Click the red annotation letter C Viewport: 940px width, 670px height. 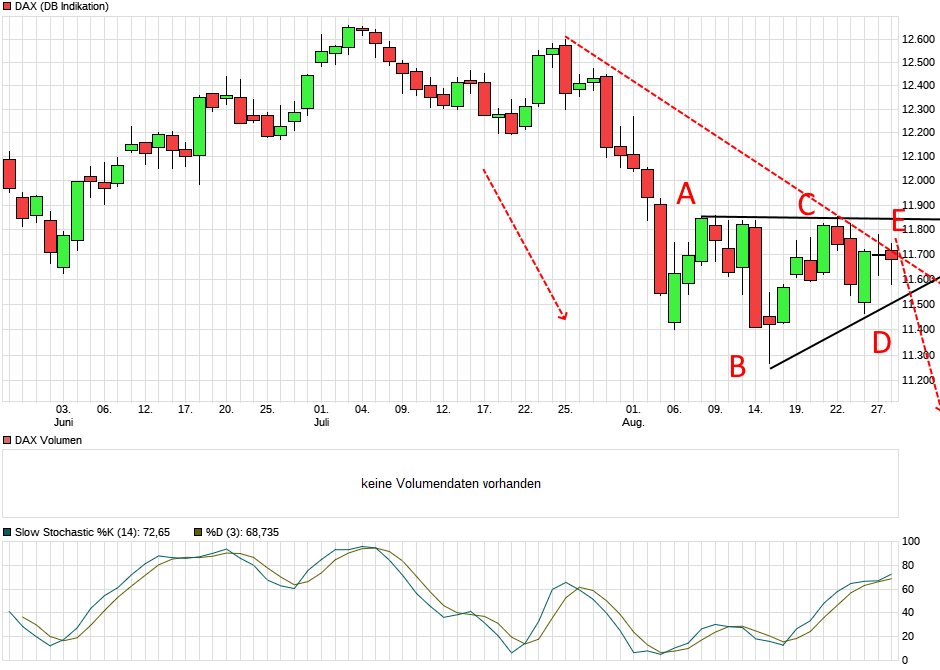[806, 203]
